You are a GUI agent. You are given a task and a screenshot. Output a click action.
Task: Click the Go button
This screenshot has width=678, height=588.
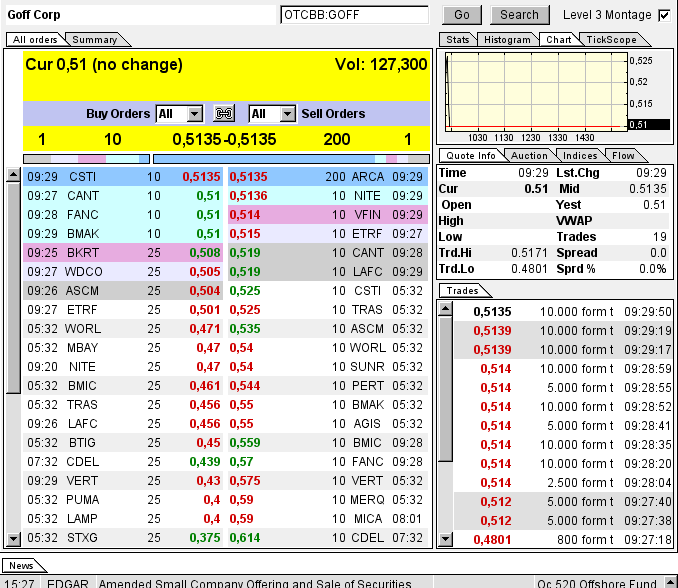462,15
